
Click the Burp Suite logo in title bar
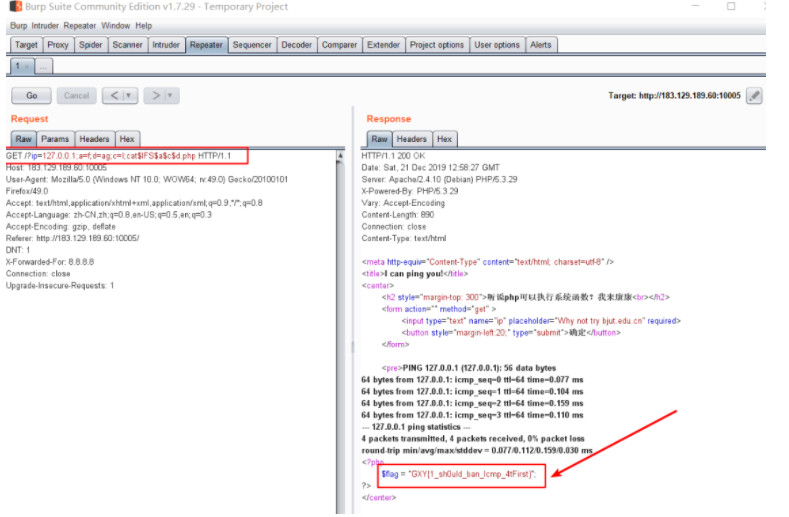tap(16, 7)
